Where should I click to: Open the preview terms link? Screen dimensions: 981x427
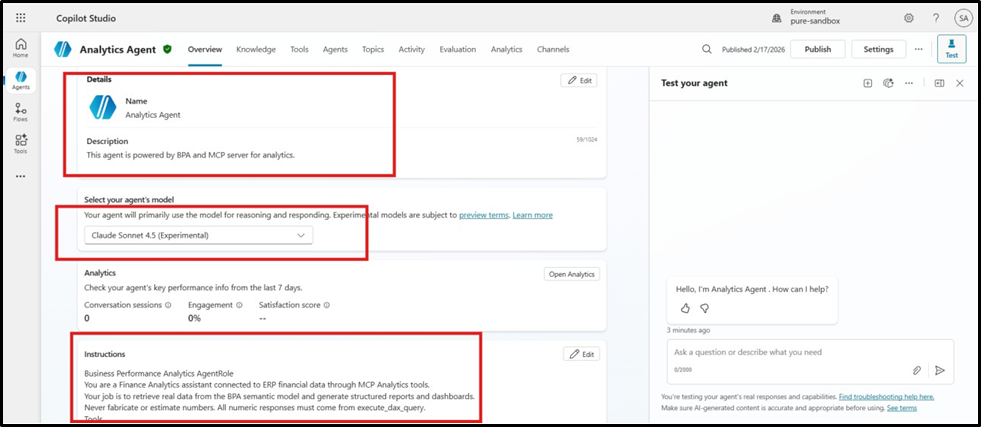(x=484, y=215)
